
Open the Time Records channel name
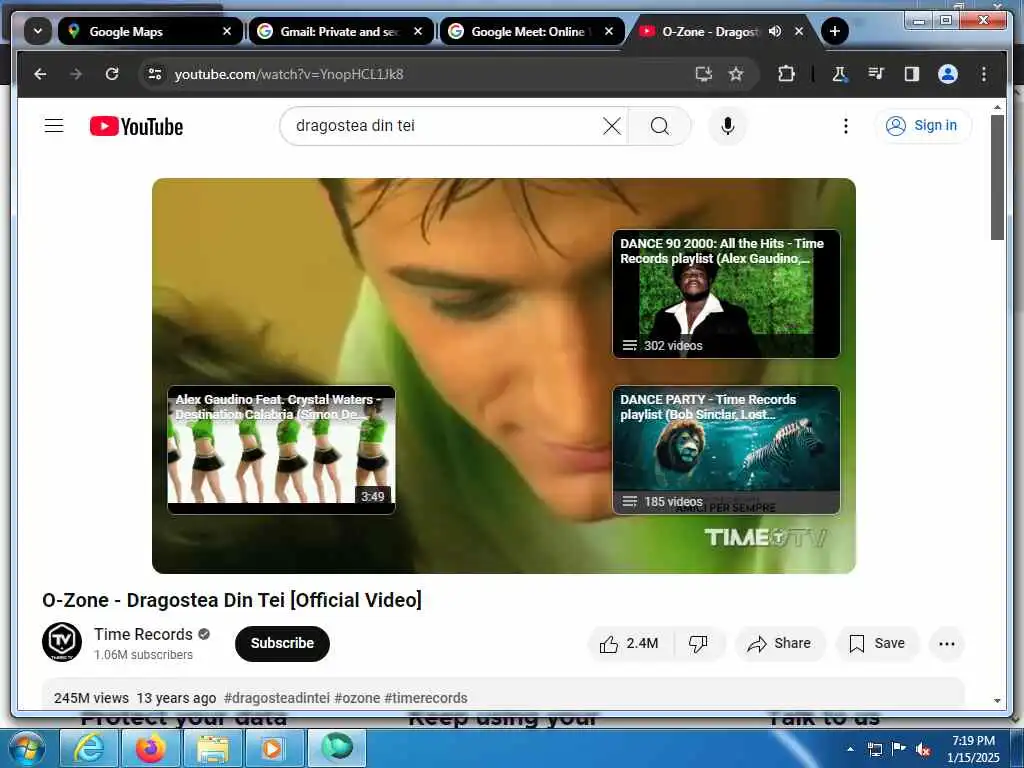(143, 634)
